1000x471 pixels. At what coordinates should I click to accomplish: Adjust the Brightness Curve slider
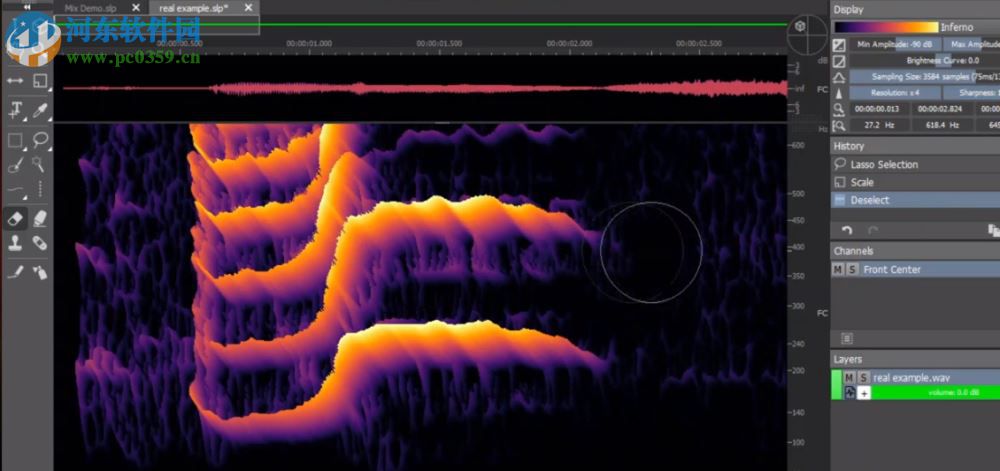click(x=925, y=61)
